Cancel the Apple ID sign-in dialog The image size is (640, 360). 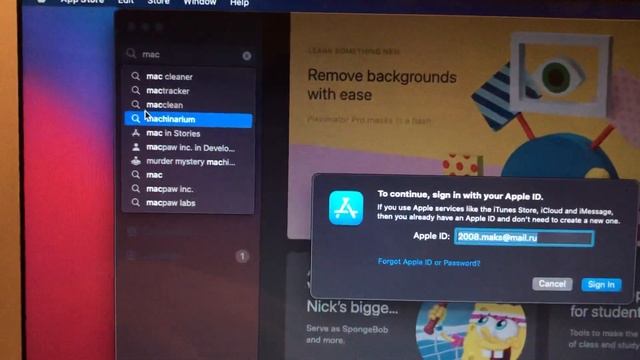tap(552, 284)
